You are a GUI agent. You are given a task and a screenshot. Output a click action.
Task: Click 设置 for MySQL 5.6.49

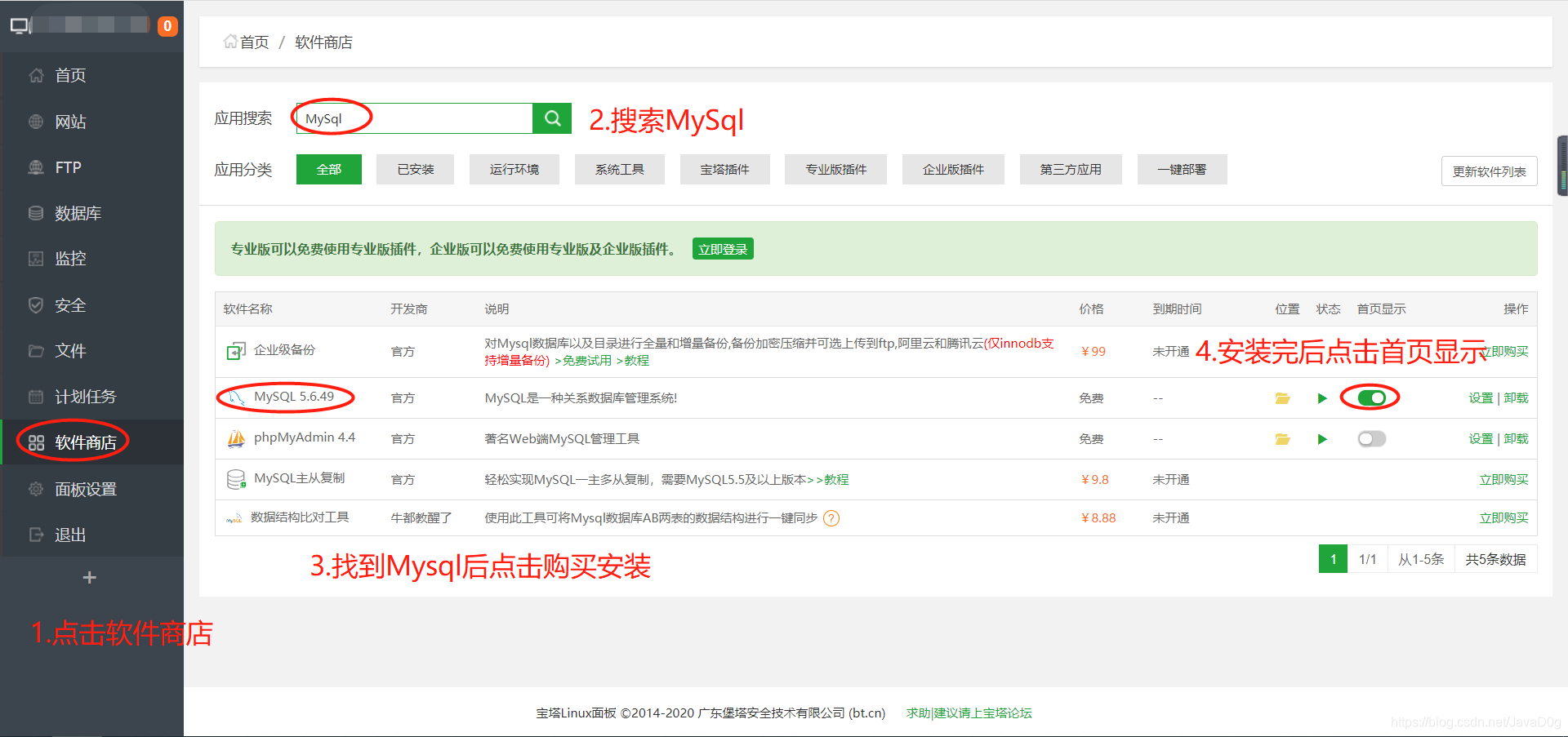1481,397
